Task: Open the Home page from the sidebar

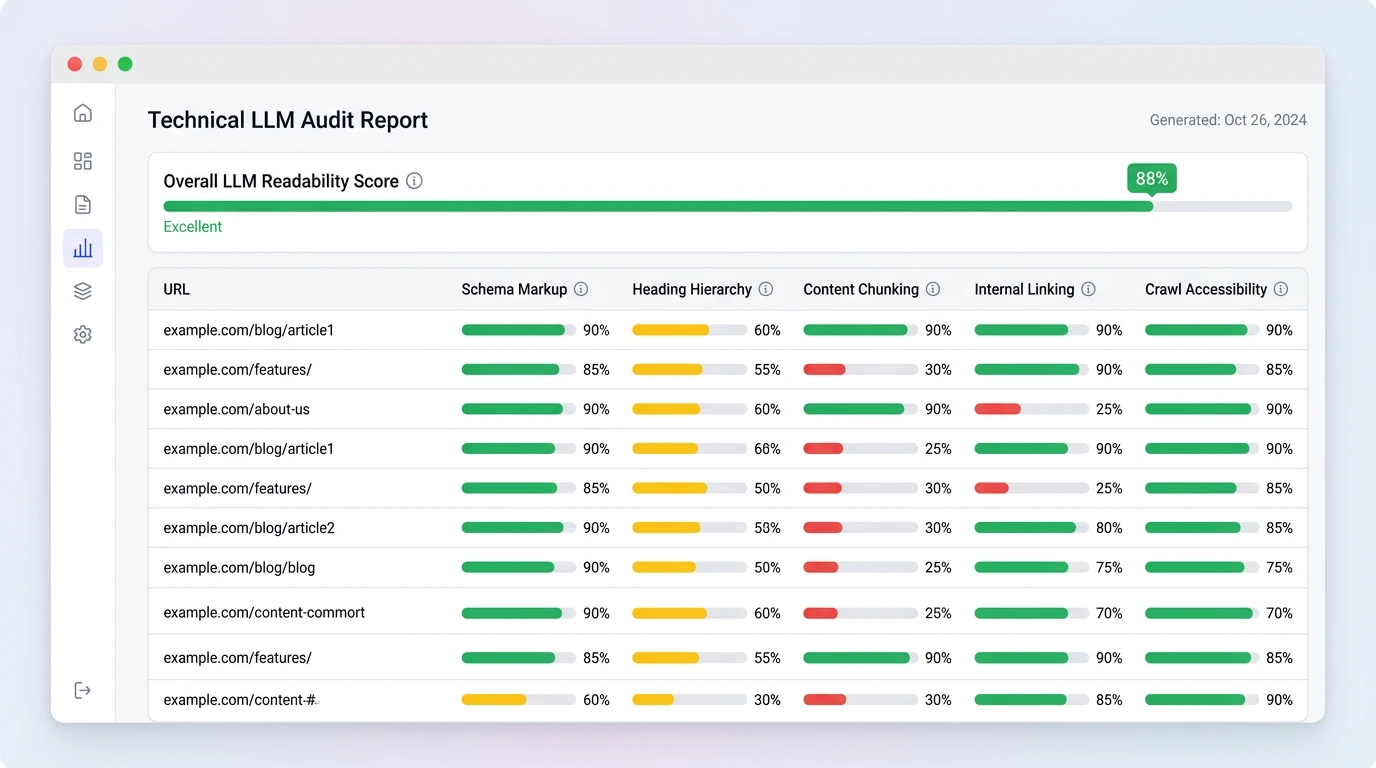Action: pos(82,113)
